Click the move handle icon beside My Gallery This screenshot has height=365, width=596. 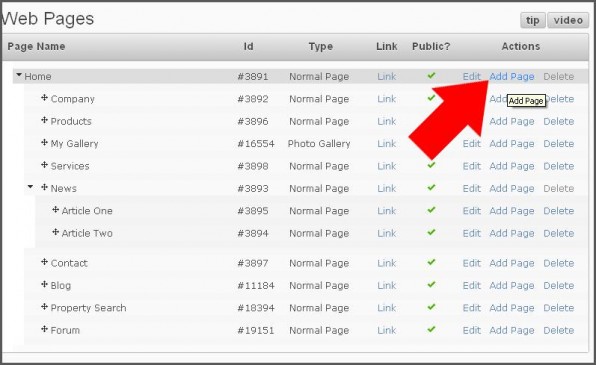[44, 143]
